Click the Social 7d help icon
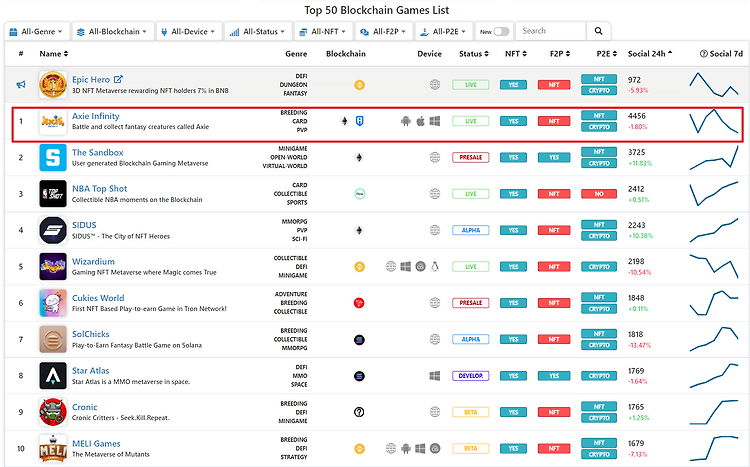This screenshot has height=467, width=750. [x=704, y=54]
